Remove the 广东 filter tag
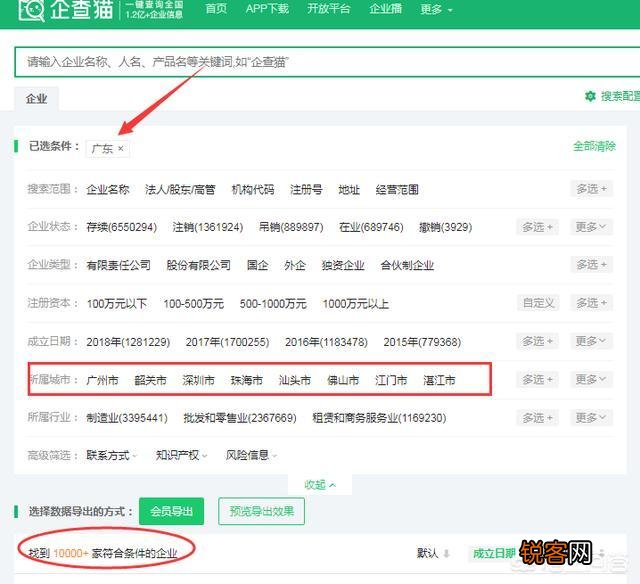The width and height of the screenshot is (640, 584). (121, 149)
